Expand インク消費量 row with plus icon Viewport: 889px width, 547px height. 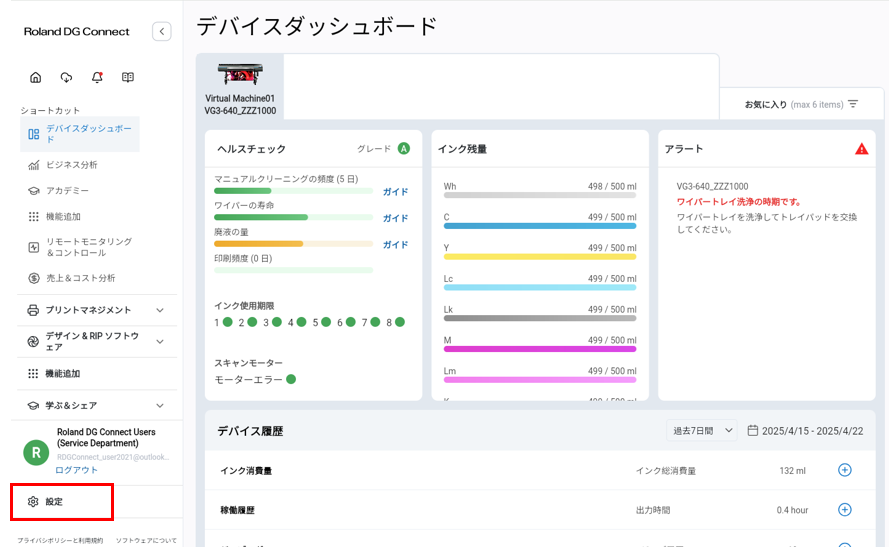point(845,470)
